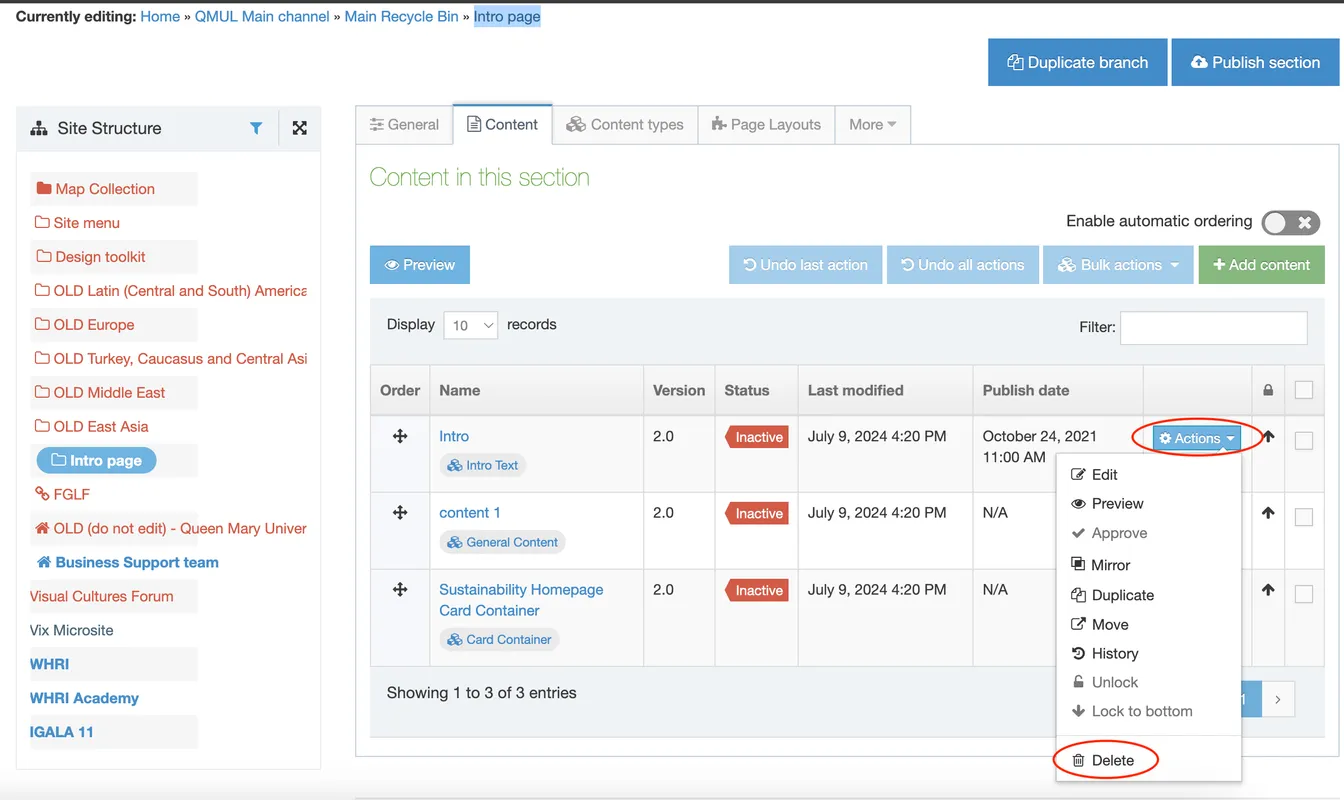
Task: Open the Display records count dropdown
Action: pyautogui.click(x=470, y=325)
